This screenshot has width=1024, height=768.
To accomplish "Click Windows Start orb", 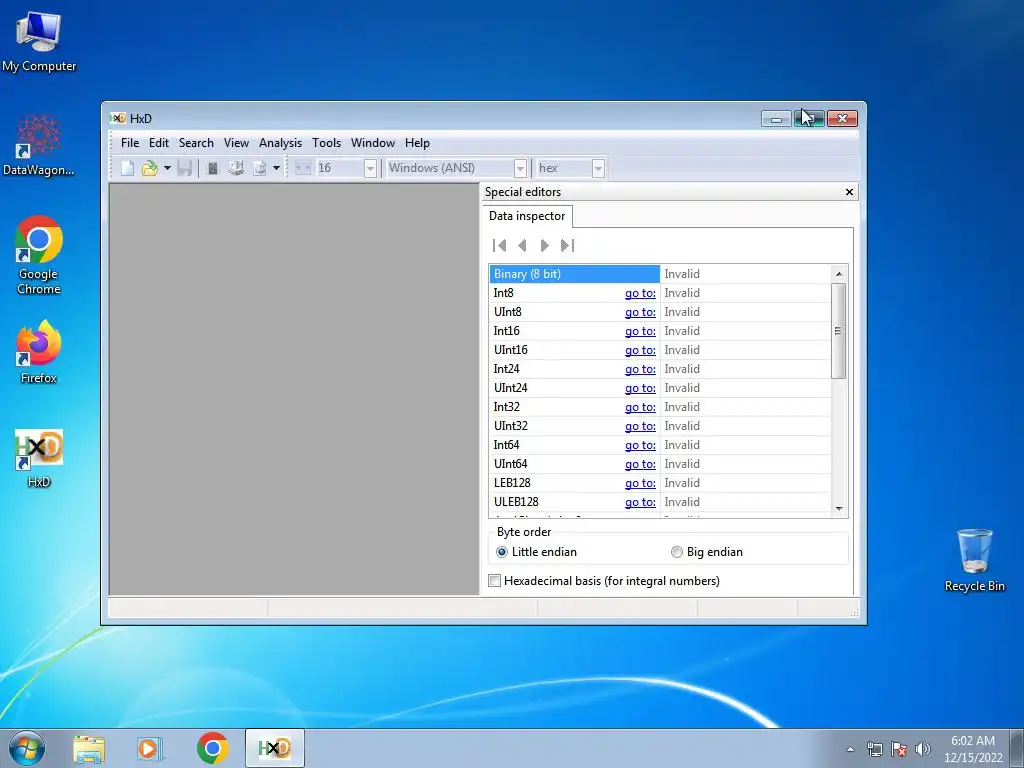I will click(27, 748).
